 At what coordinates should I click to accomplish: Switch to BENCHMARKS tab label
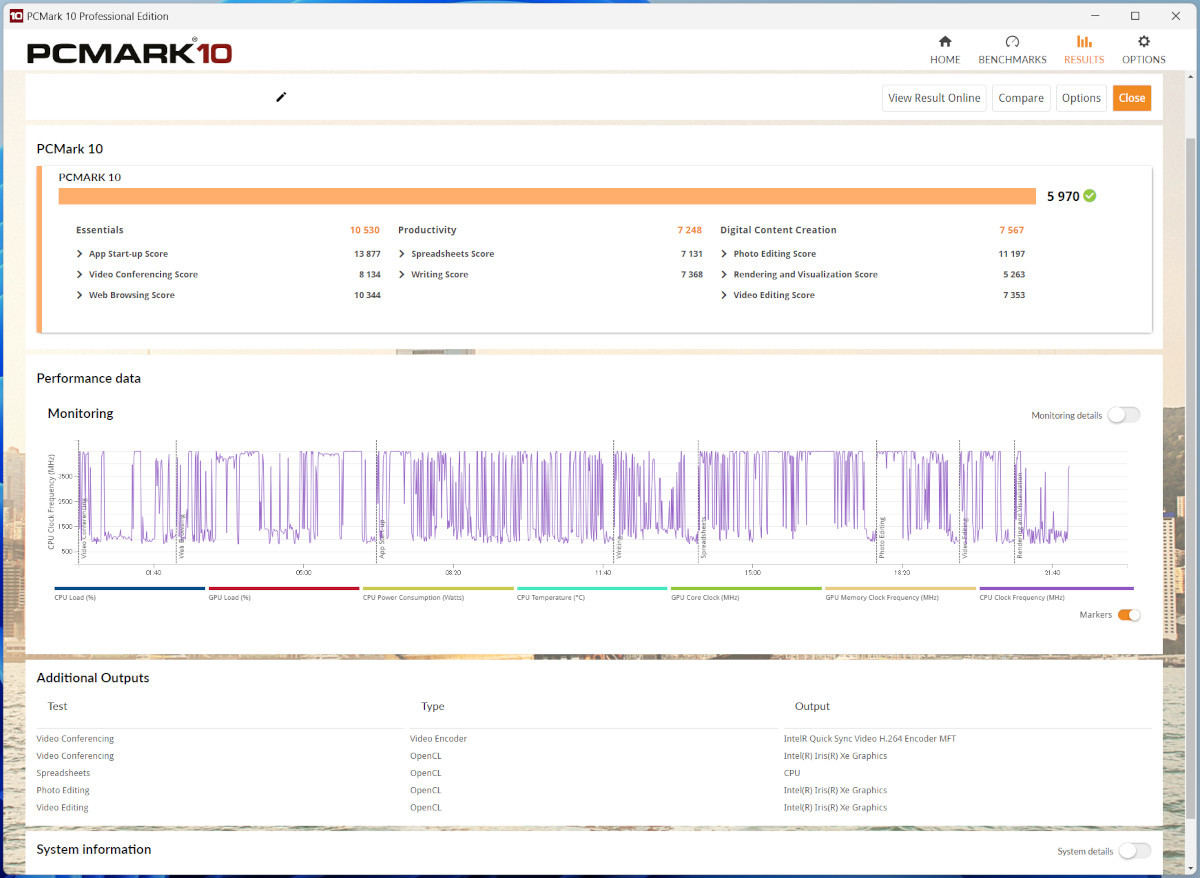(x=1012, y=60)
